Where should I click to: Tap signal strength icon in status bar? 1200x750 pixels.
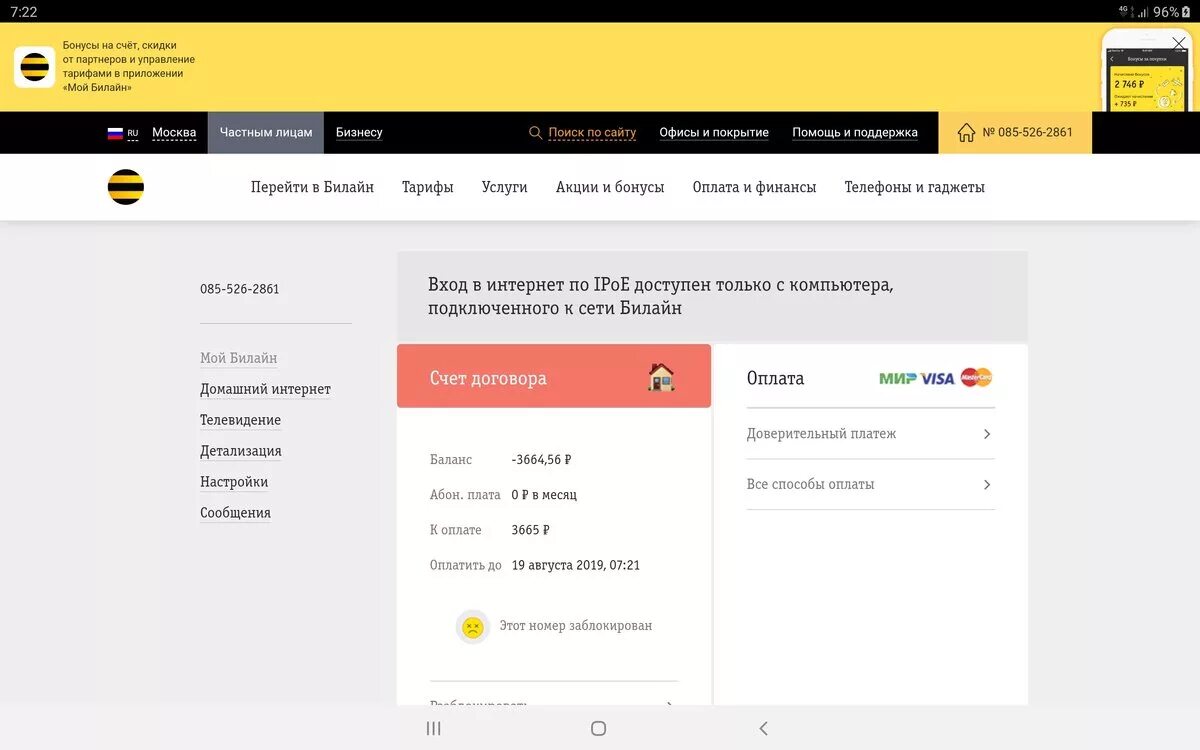1142,12
